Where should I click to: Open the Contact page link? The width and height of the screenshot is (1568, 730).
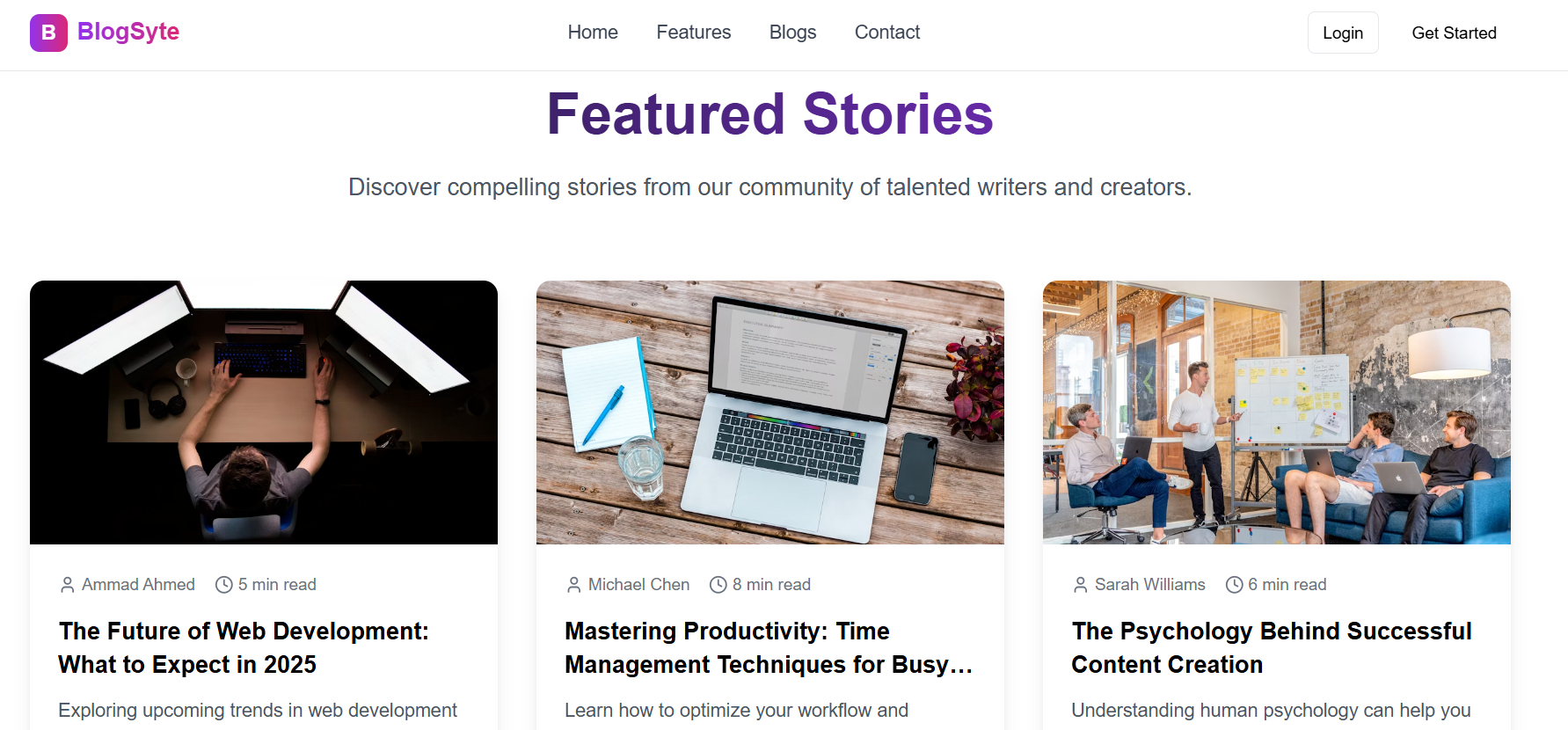tap(886, 33)
